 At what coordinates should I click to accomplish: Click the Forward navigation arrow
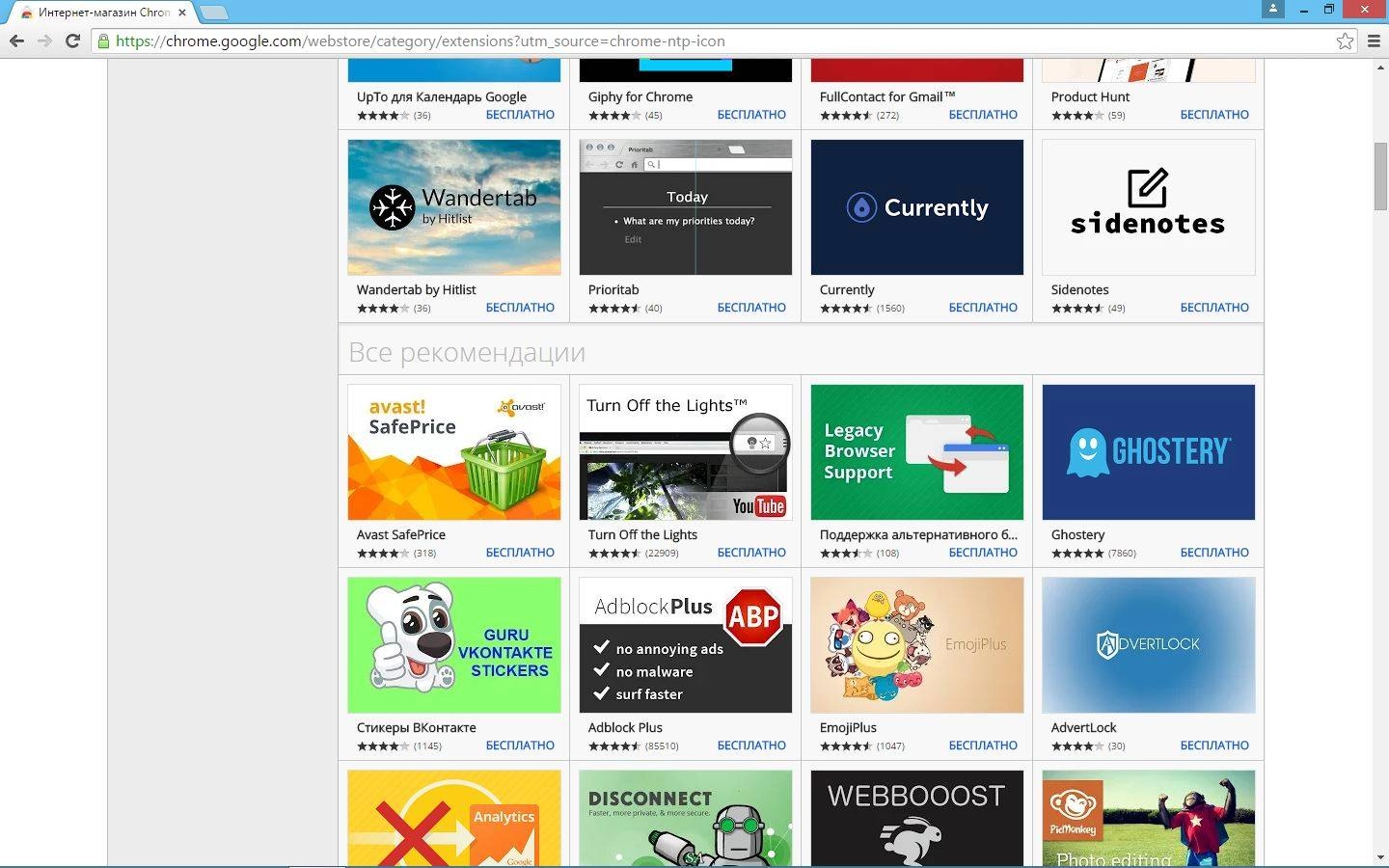[x=44, y=41]
